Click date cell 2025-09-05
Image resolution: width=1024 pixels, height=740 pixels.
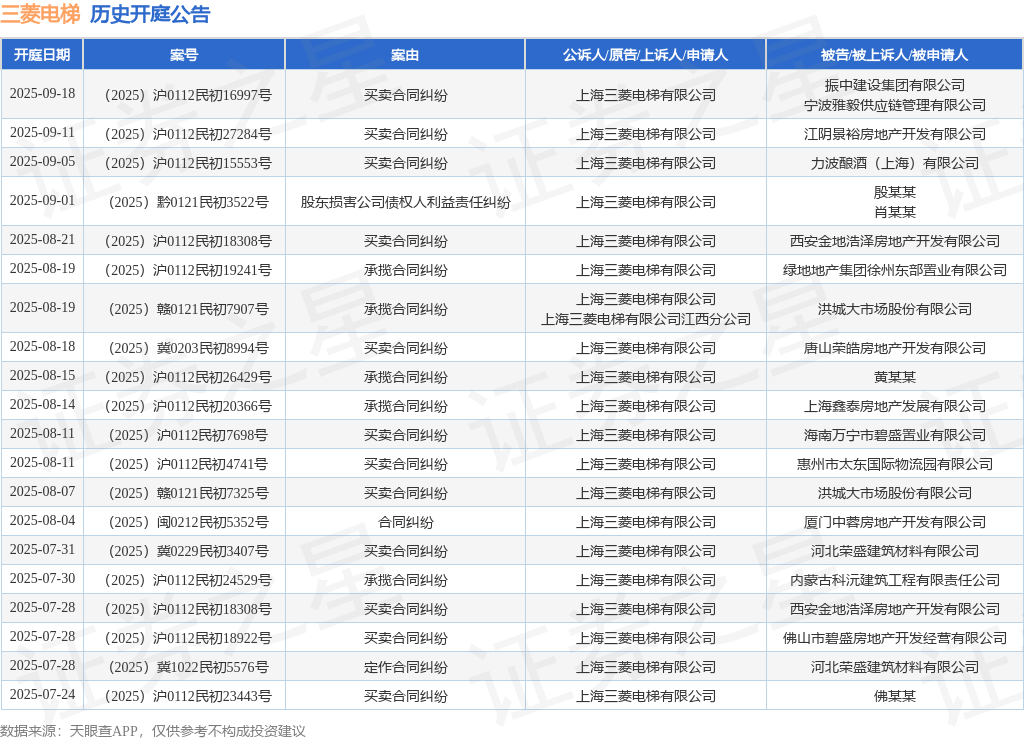point(42,161)
